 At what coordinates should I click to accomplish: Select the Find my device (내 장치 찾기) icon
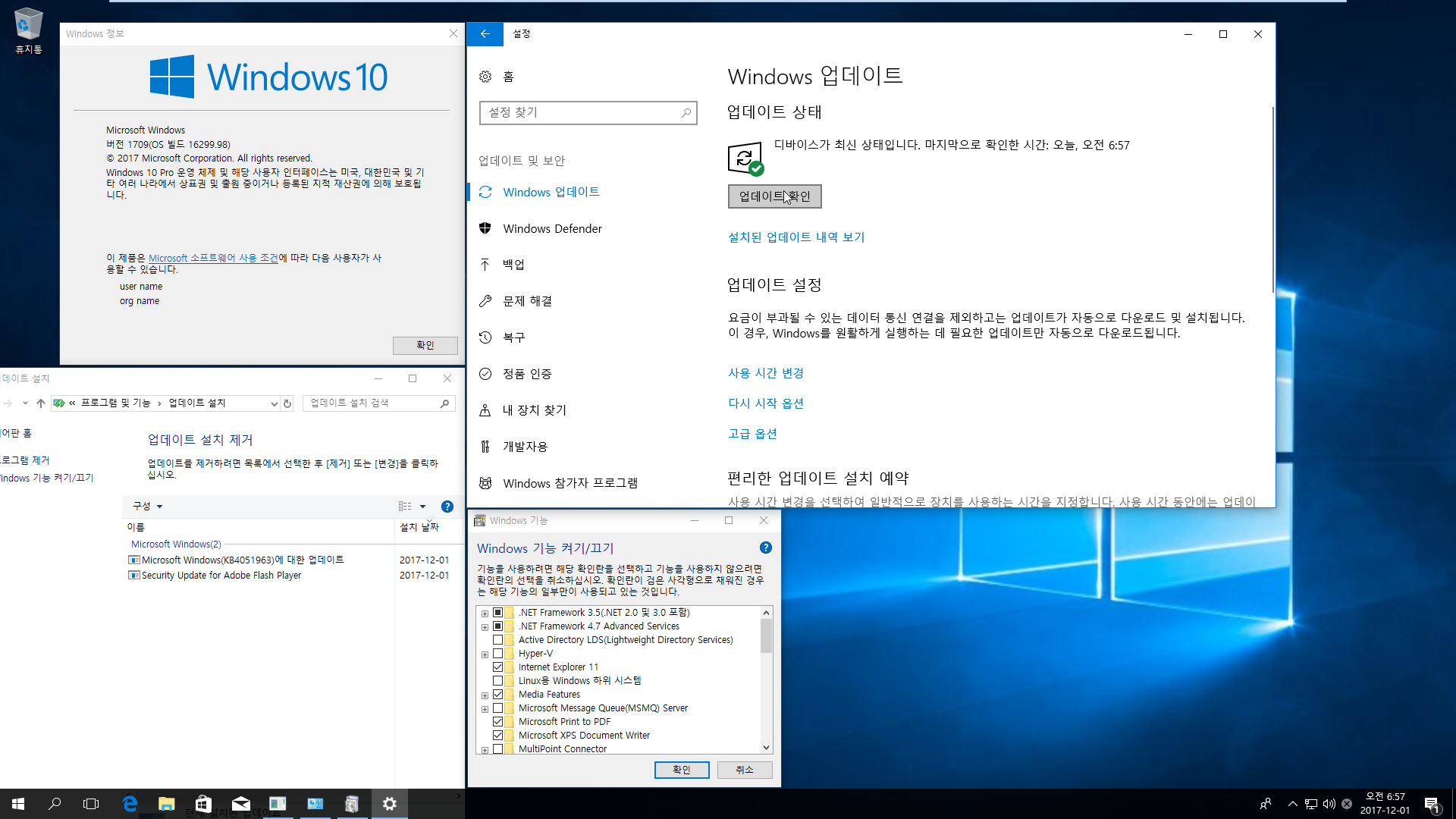485,410
